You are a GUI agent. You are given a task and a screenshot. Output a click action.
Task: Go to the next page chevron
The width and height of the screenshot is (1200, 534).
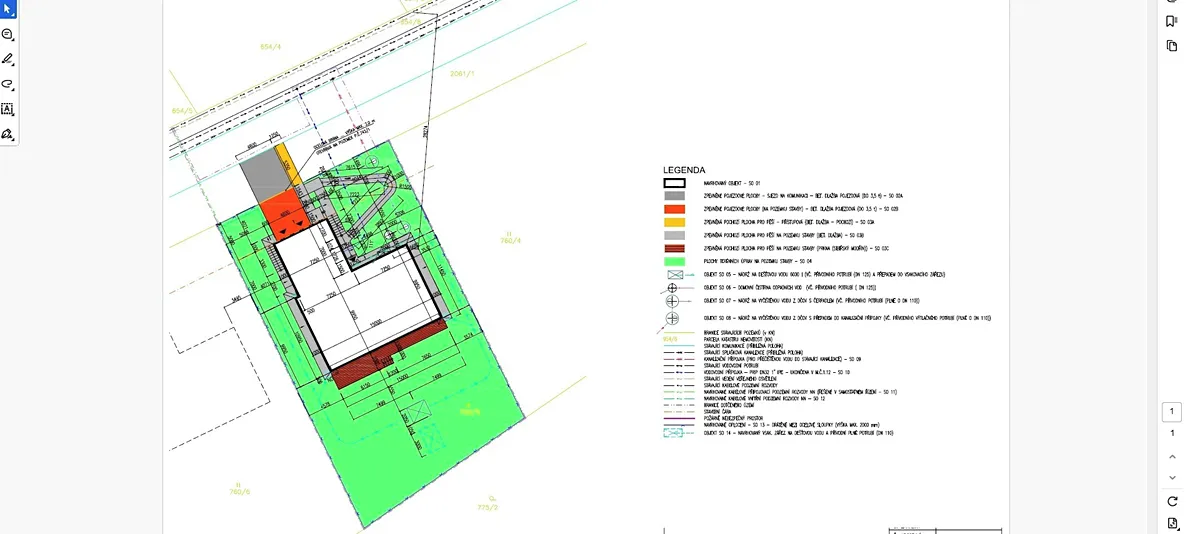tap(1172, 477)
